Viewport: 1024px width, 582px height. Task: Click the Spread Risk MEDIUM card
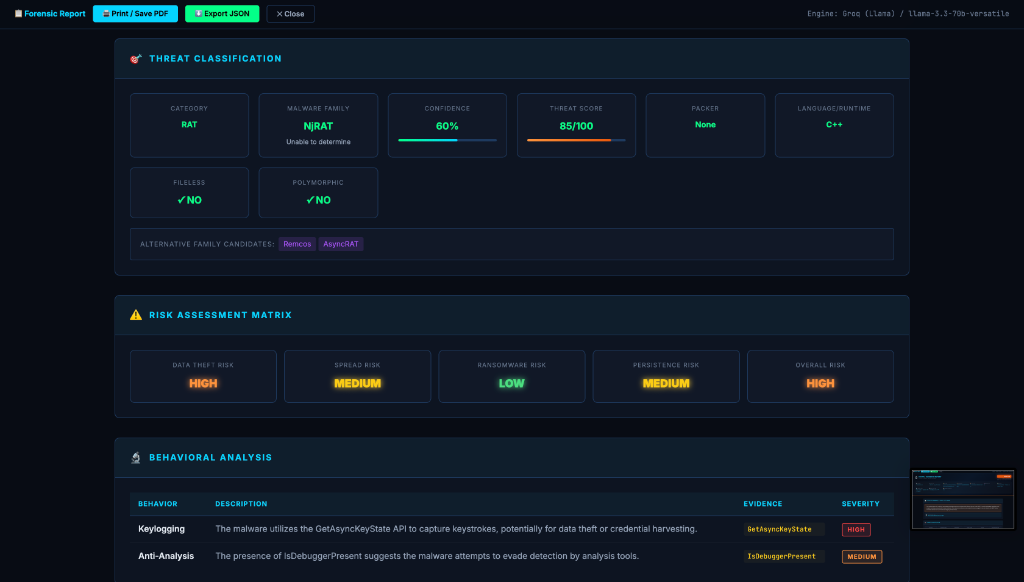pos(357,376)
